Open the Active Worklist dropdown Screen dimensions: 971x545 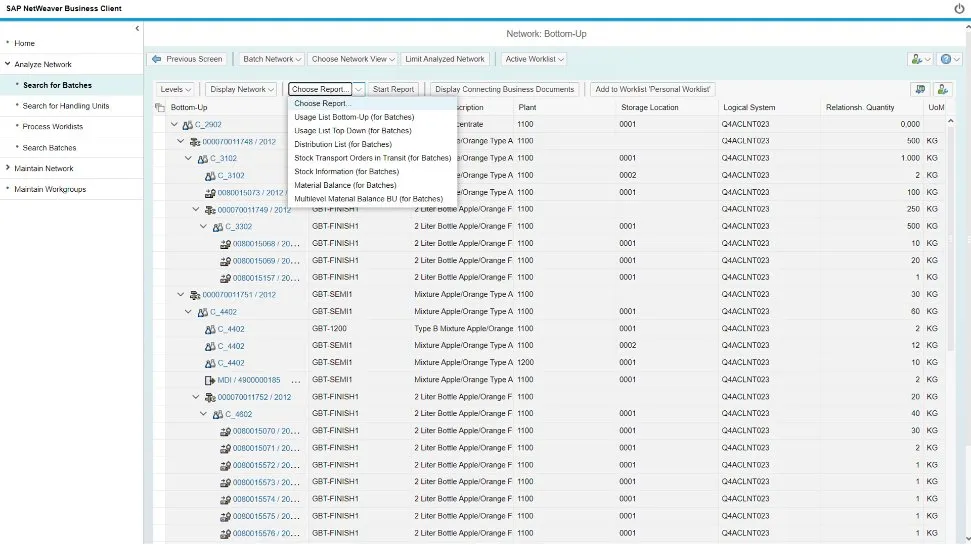535,59
